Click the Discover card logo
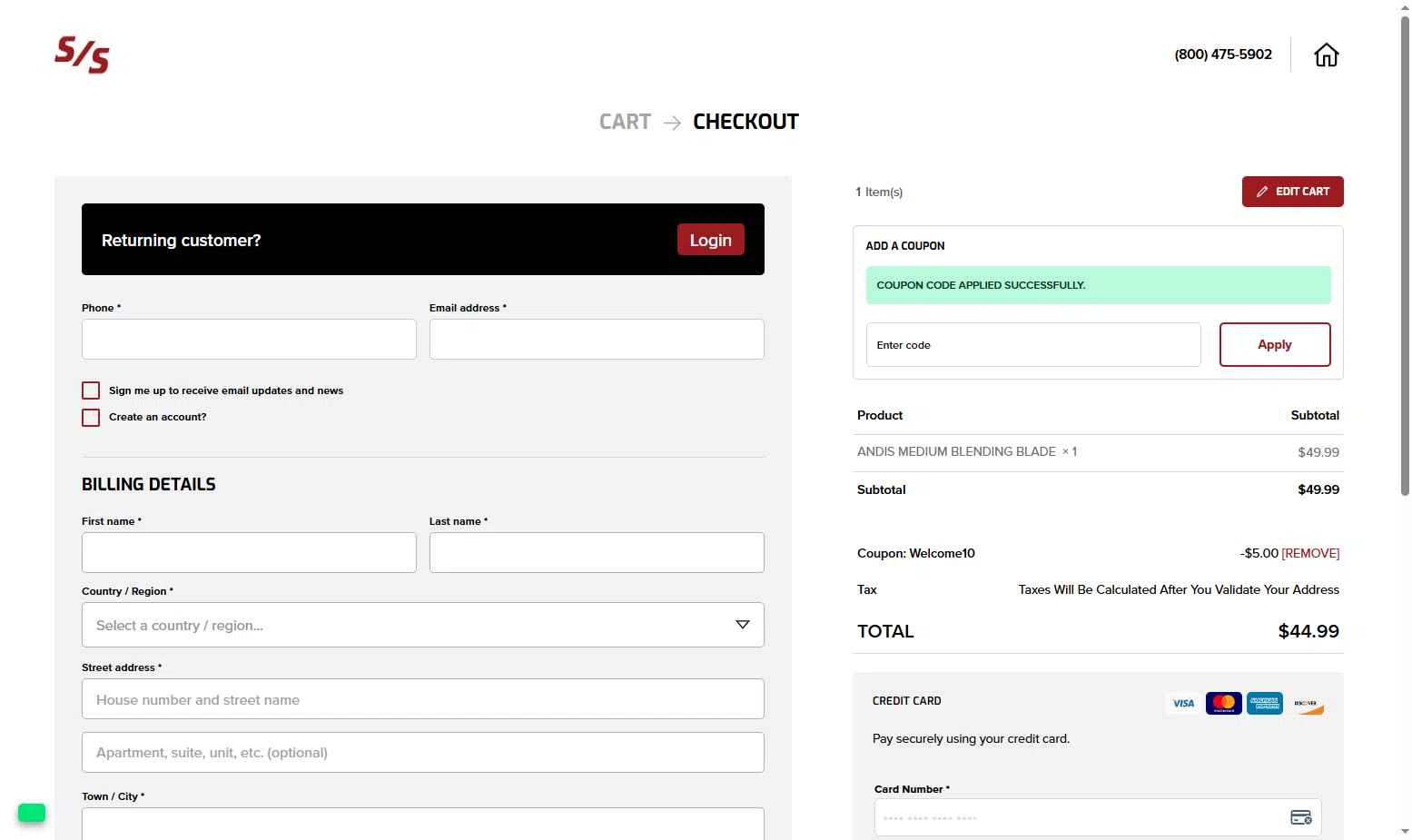The width and height of the screenshot is (1412, 840). [1306, 703]
